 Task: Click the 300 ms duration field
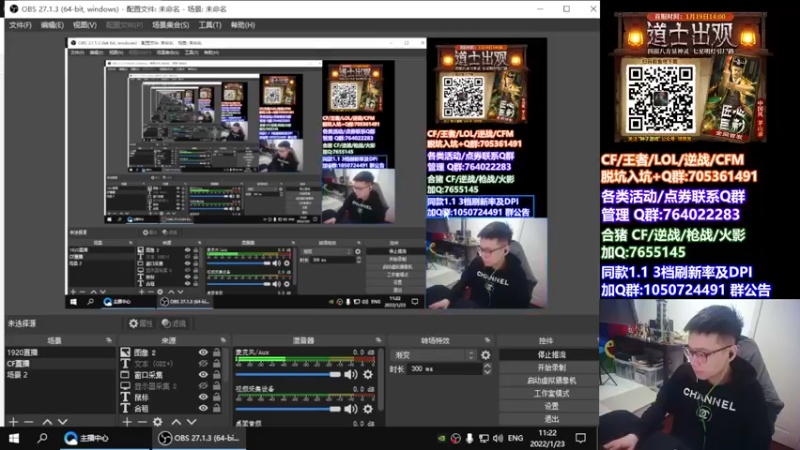pyautogui.click(x=444, y=369)
